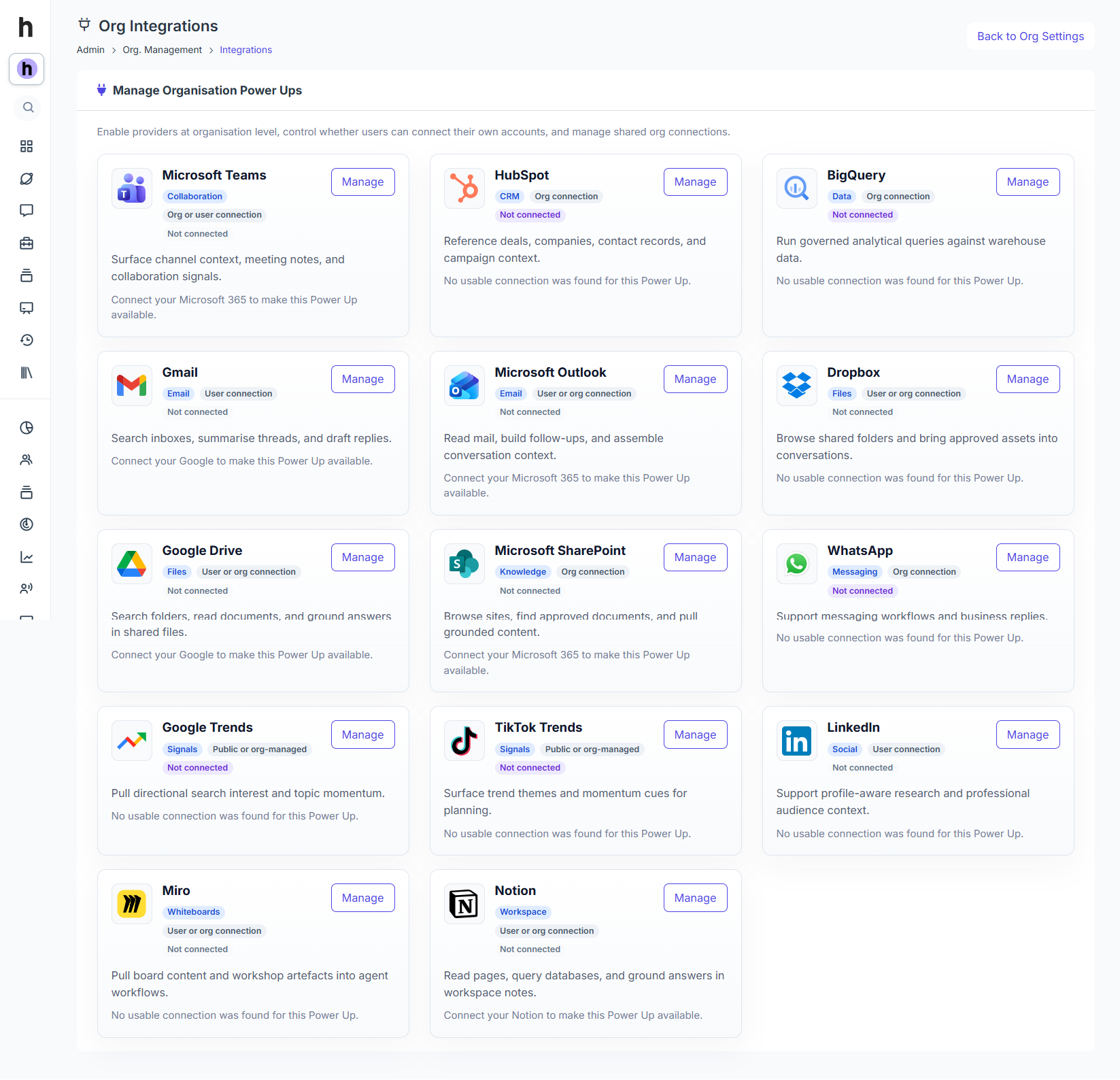
Task: Manage the HubSpot integration
Action: pos(696,182)
